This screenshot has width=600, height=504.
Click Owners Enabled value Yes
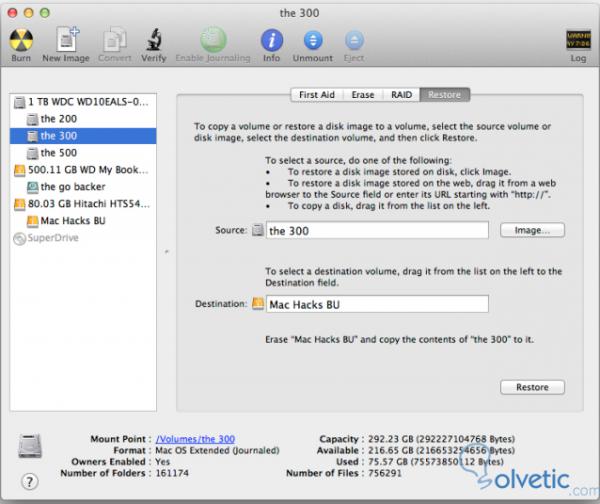tap(163, 462)
